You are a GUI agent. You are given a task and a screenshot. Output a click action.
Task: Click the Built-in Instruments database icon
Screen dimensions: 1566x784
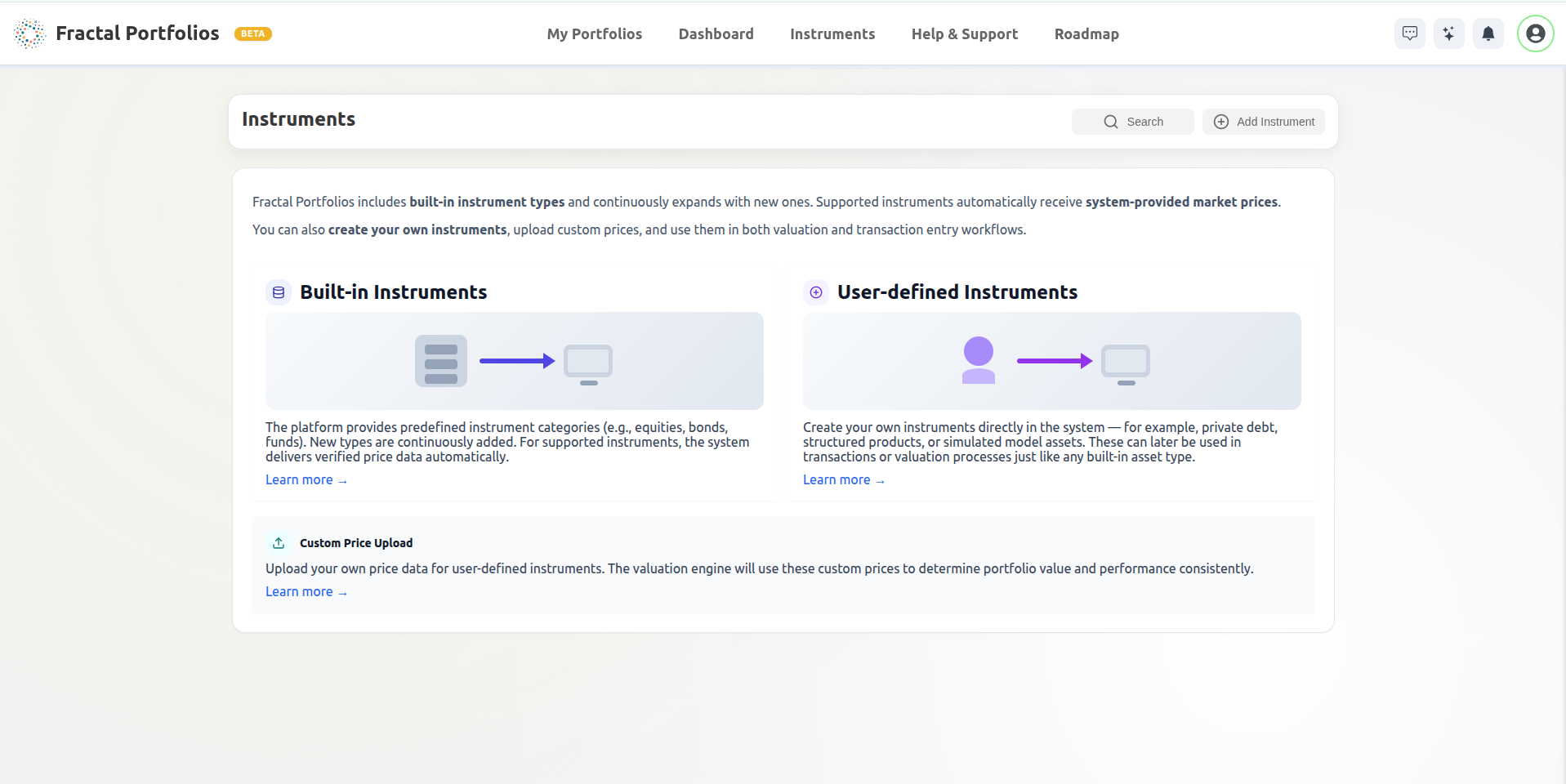click(x=279, y=292)
